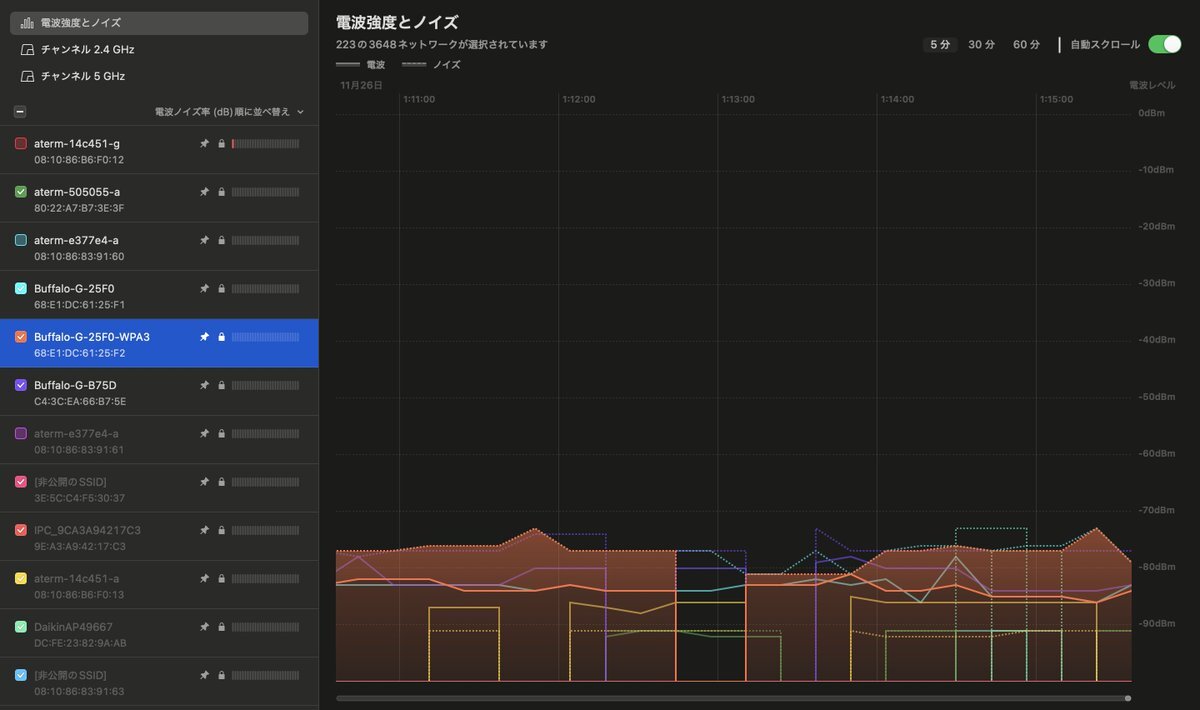Uncheck the aterm-505055-a network checkbox
Image resolution: width=1200 pixels, height=710 pixels.
coord(21,192)
